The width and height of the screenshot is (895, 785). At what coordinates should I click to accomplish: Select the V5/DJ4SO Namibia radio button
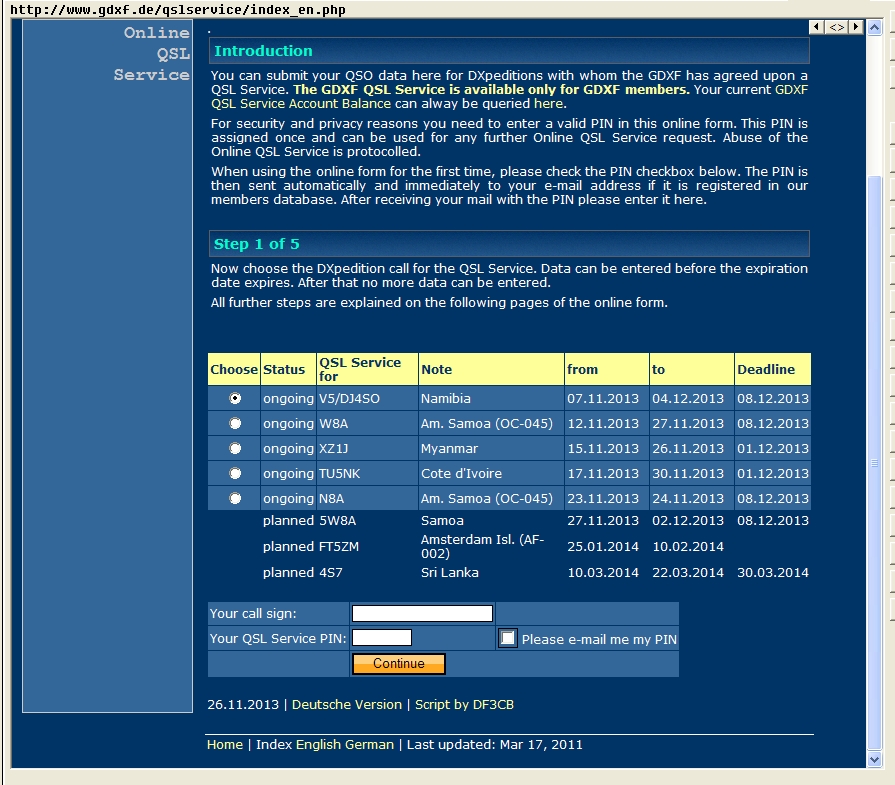pos(235,398)
